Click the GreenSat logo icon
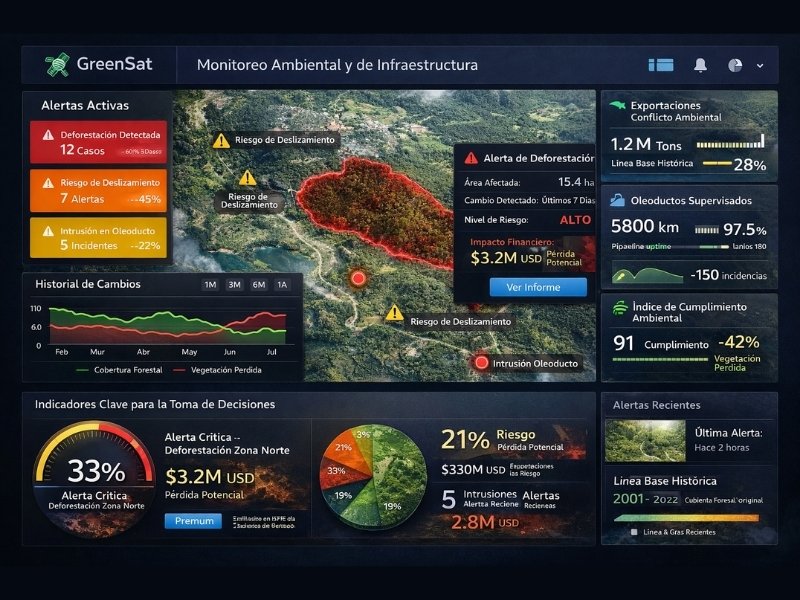The height and width of the screenshot is (600, 800). pos(56,64)
